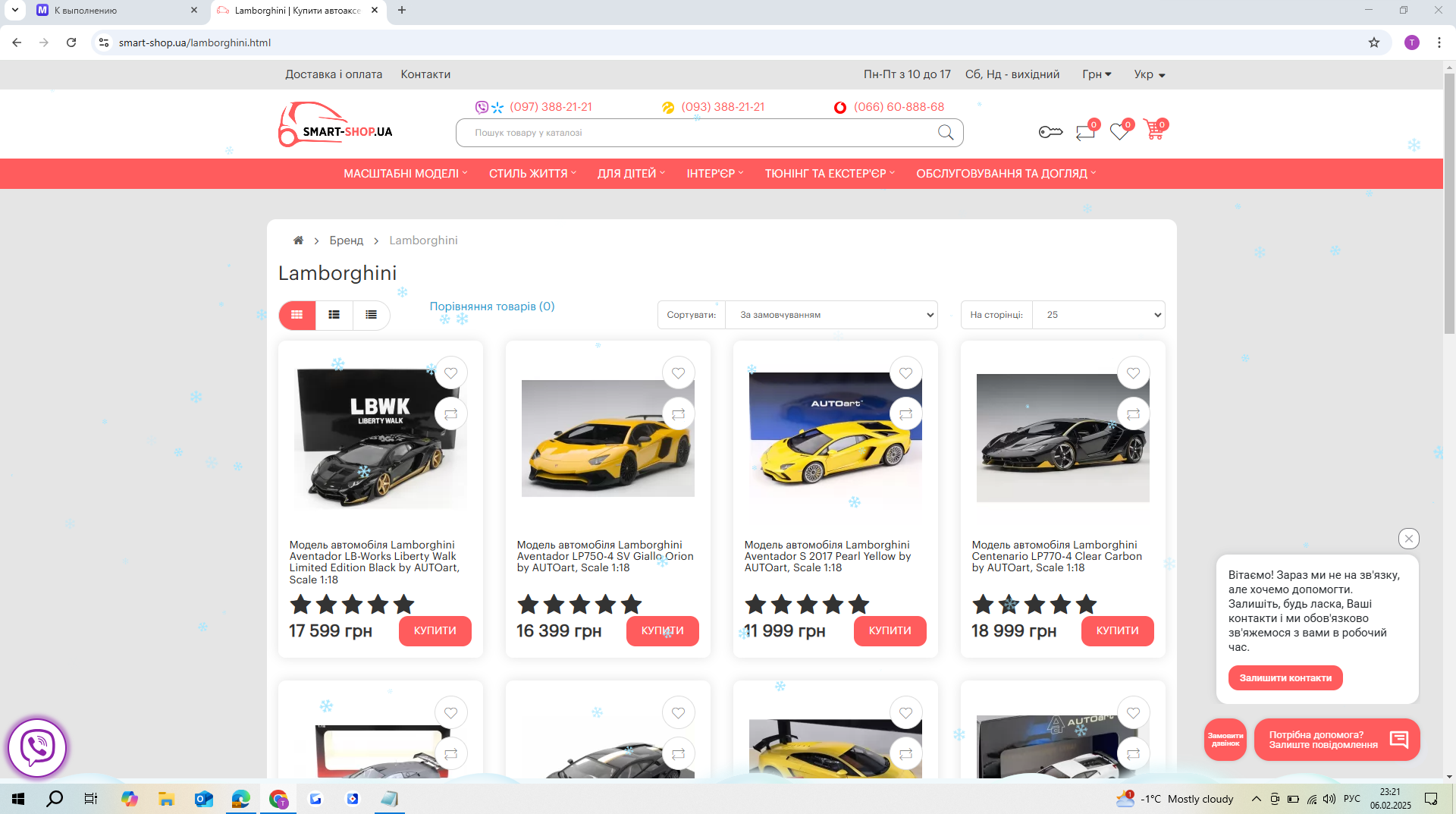
Task: Open Chrome's three-dot menu
Action: [1439, 42]
